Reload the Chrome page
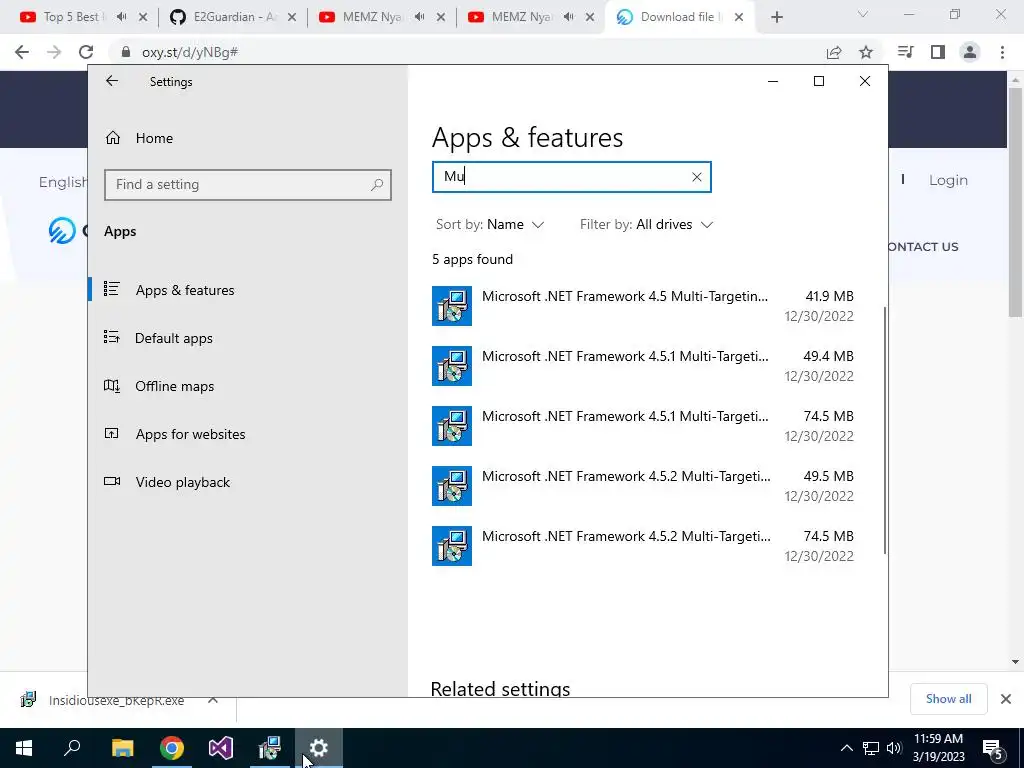The height and width of the screenshot is (768, 1024). pyautogui.click(x=86, y=52)
